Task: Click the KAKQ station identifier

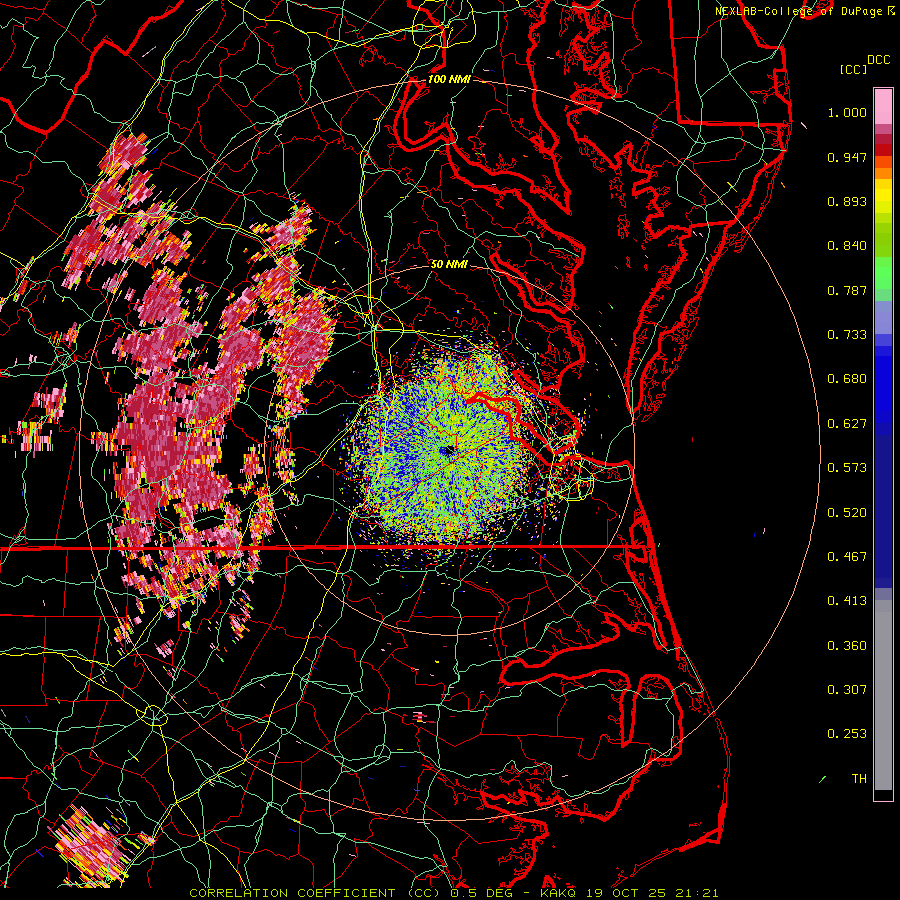Action: (x=559, y=893)
